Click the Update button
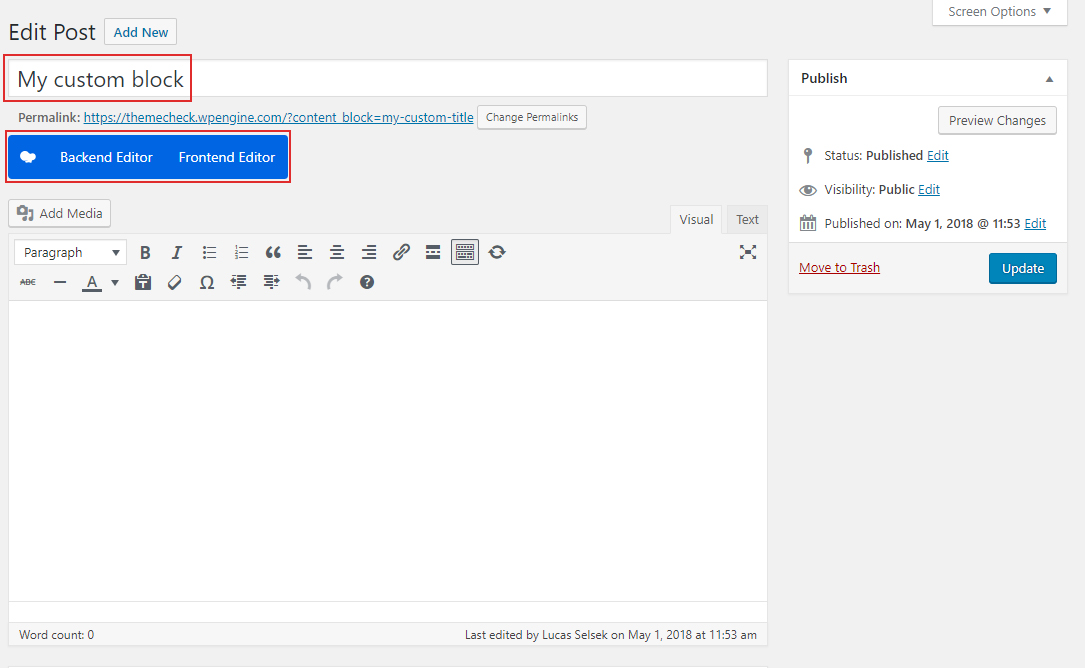Viewport: 1085px width, 668px height. click(1022, 268)
